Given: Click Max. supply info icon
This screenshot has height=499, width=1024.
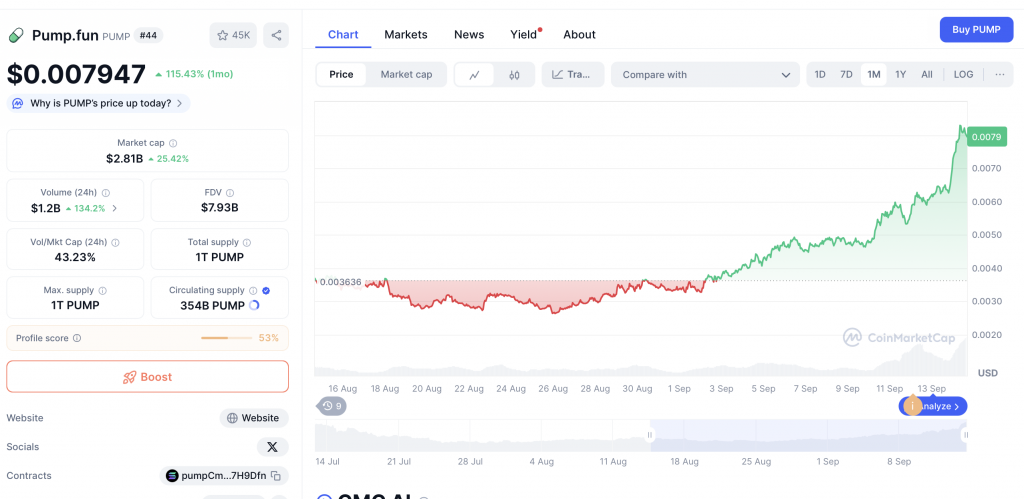Looking at the screenshot, I should click(x=103, y=291).
